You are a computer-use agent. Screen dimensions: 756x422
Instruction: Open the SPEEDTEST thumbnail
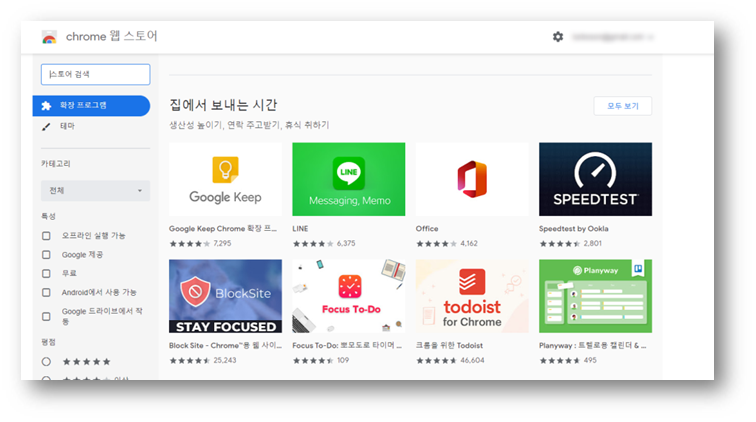coord(595,179)
